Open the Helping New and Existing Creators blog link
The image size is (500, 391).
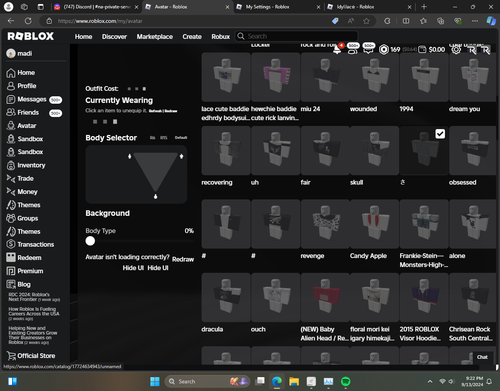click(33, 335)
